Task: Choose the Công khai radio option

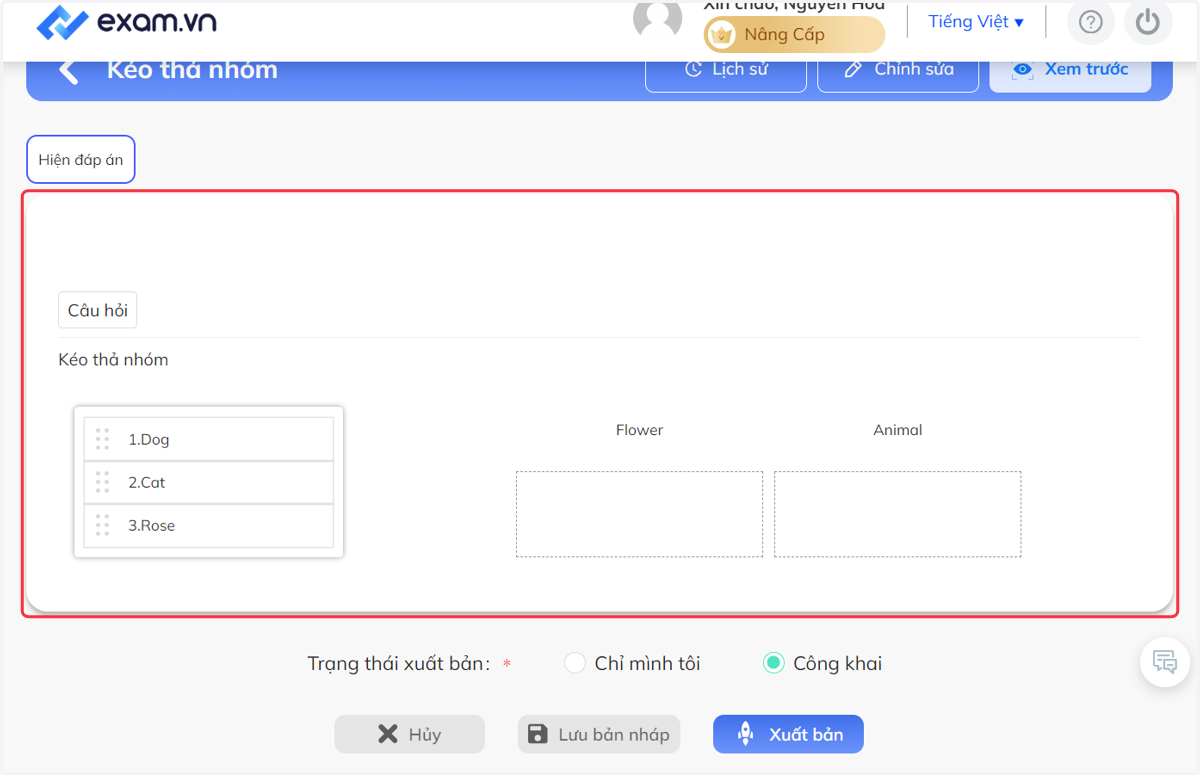Action: (773, 663)
